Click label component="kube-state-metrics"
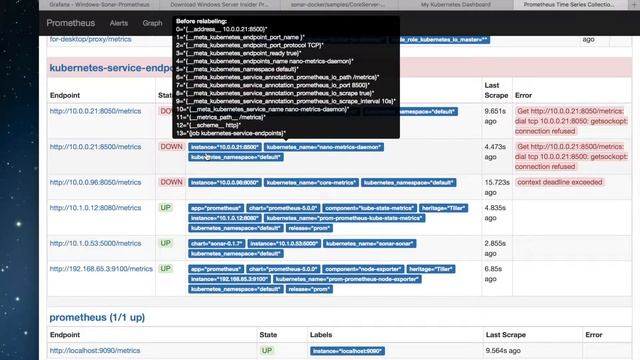This screenshot has height=360, width=640. [370, 208]
